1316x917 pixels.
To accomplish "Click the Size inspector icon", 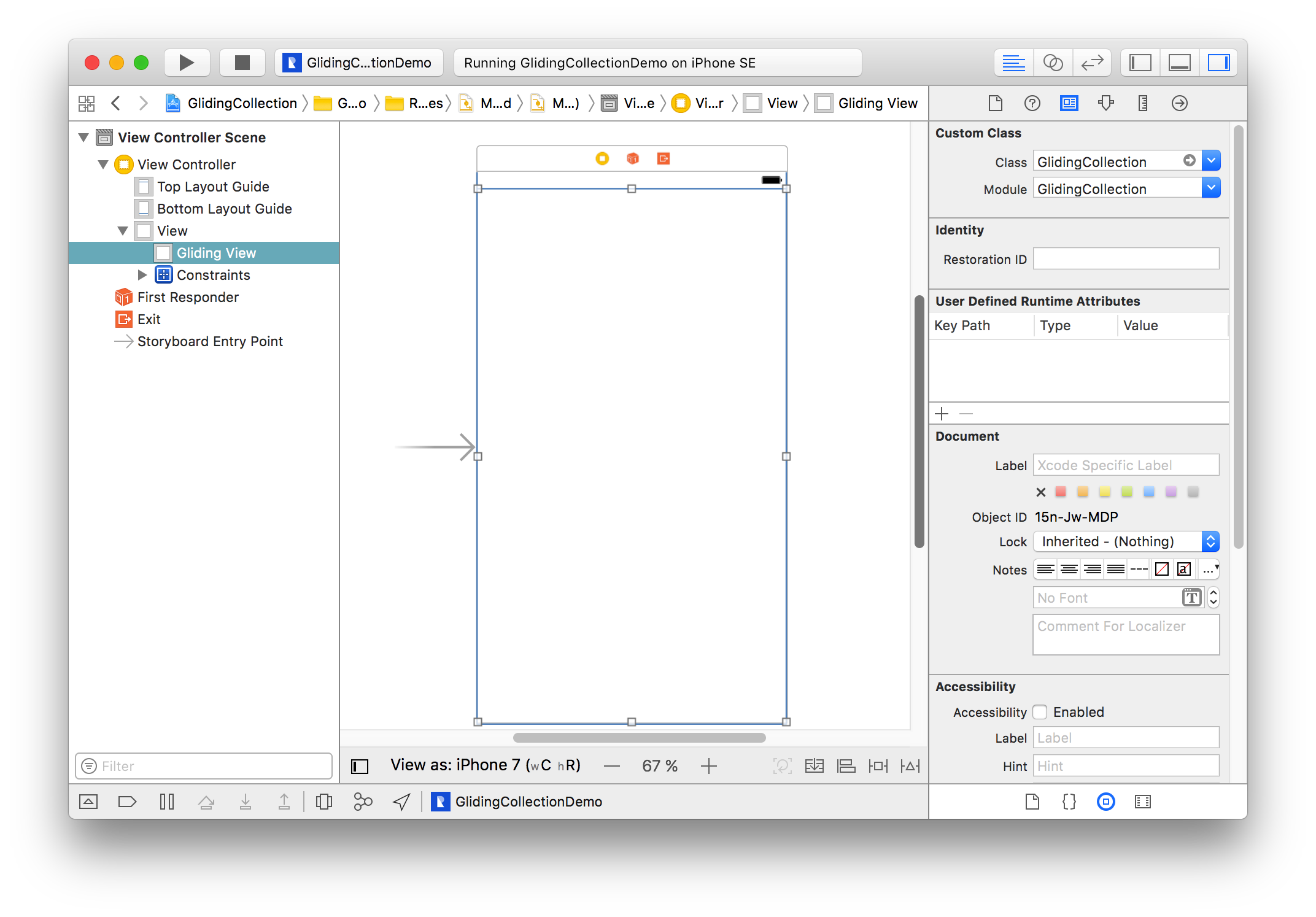I will tap(1143, 103).
